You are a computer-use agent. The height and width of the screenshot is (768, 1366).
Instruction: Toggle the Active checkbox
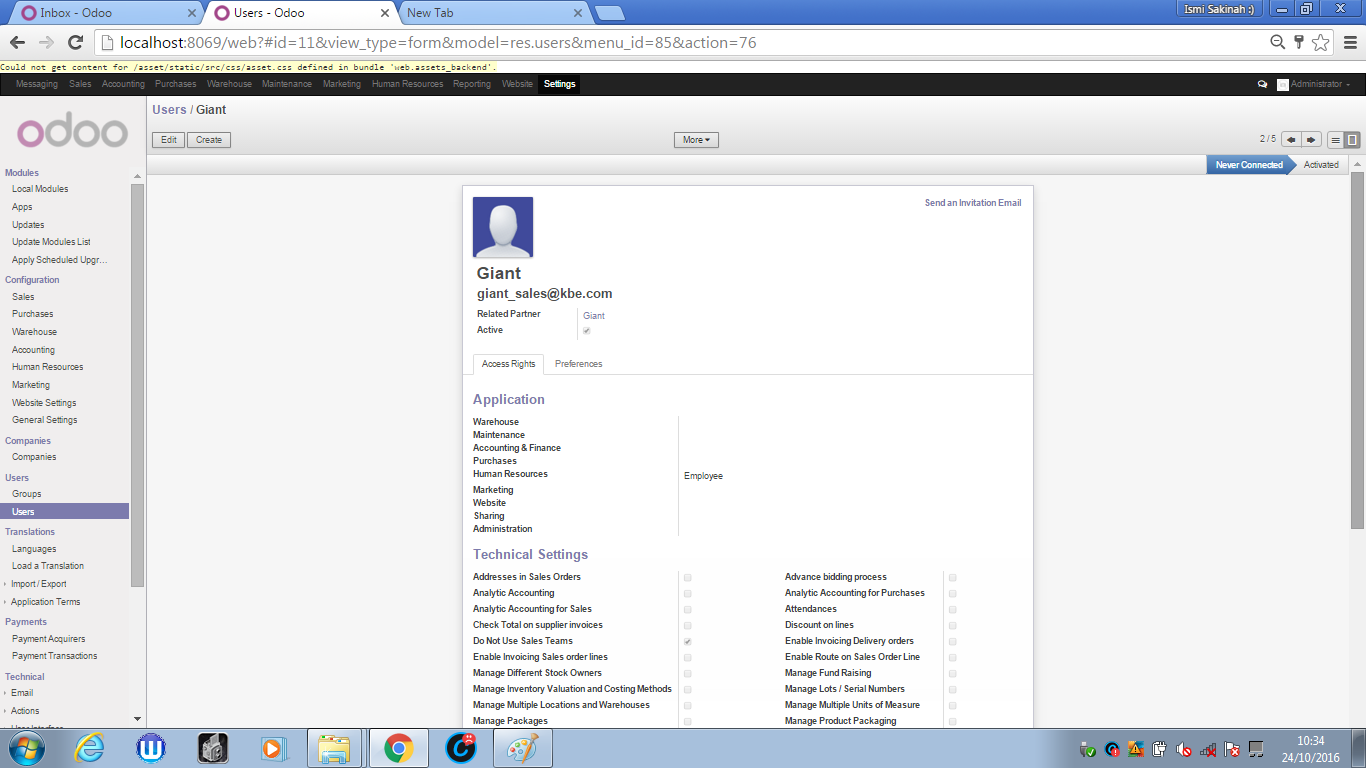pos(587,331)
